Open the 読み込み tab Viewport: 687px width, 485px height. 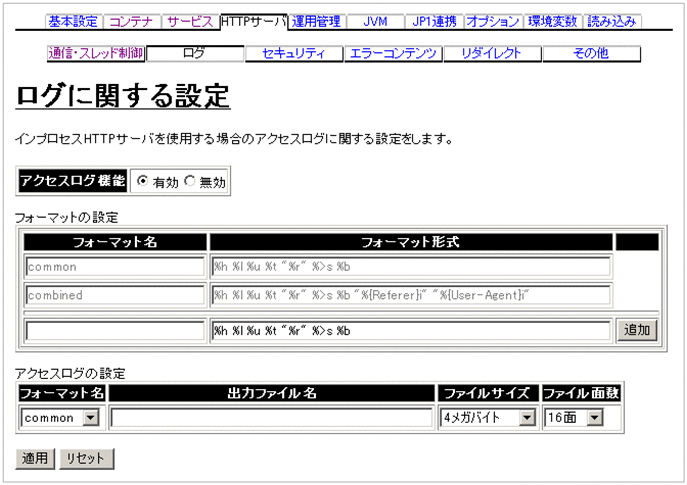612,21
